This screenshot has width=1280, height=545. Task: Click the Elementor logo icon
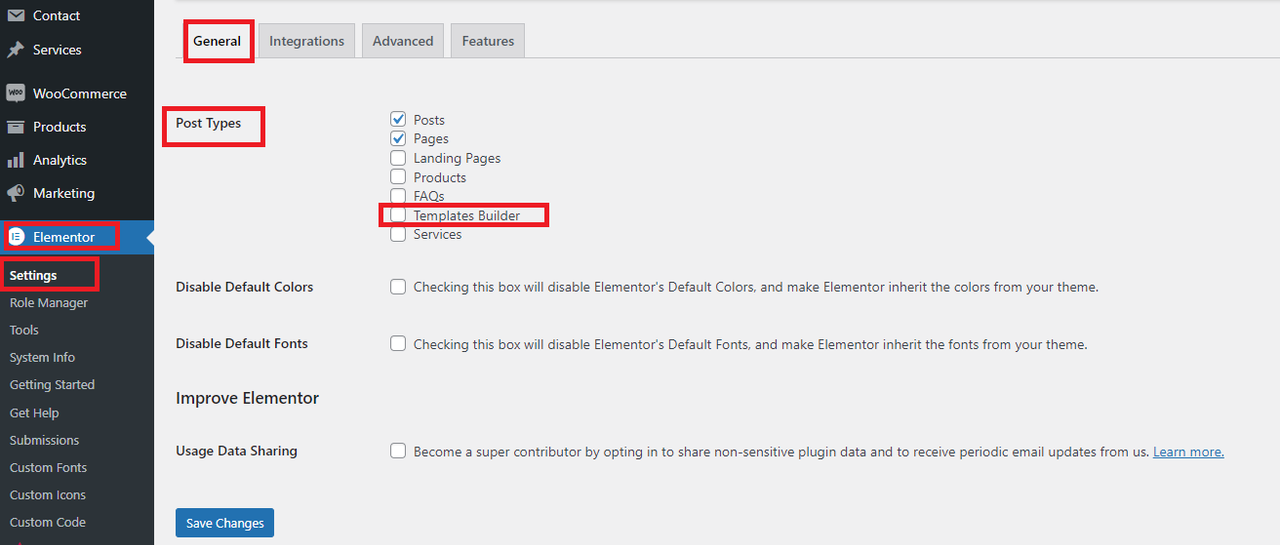[16, 237]
